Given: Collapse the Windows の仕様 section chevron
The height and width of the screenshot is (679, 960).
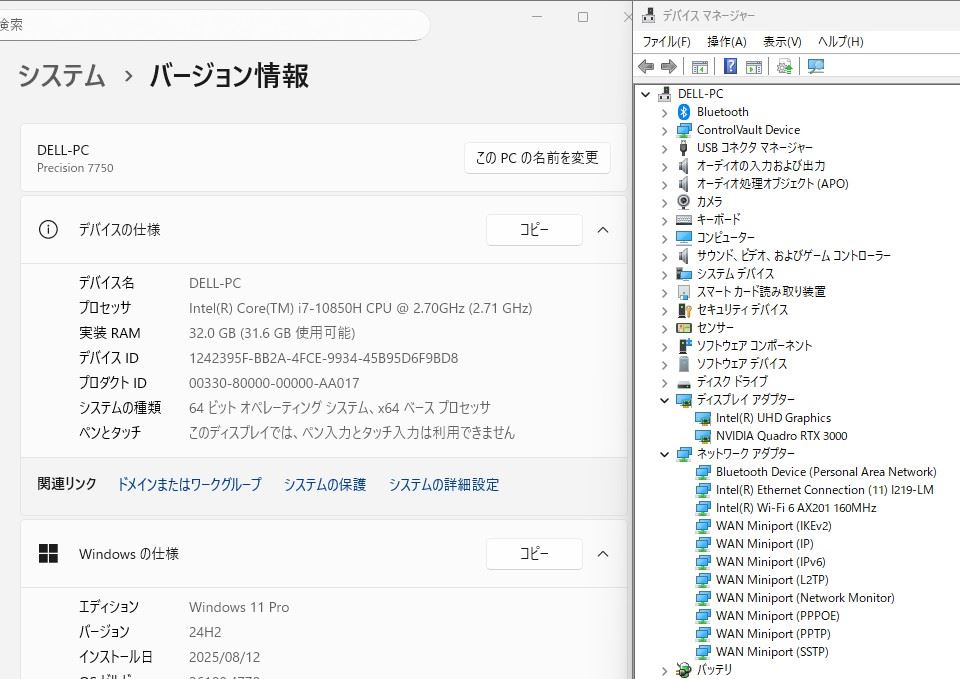Looking at the screenshot, I should pos(603,553).
